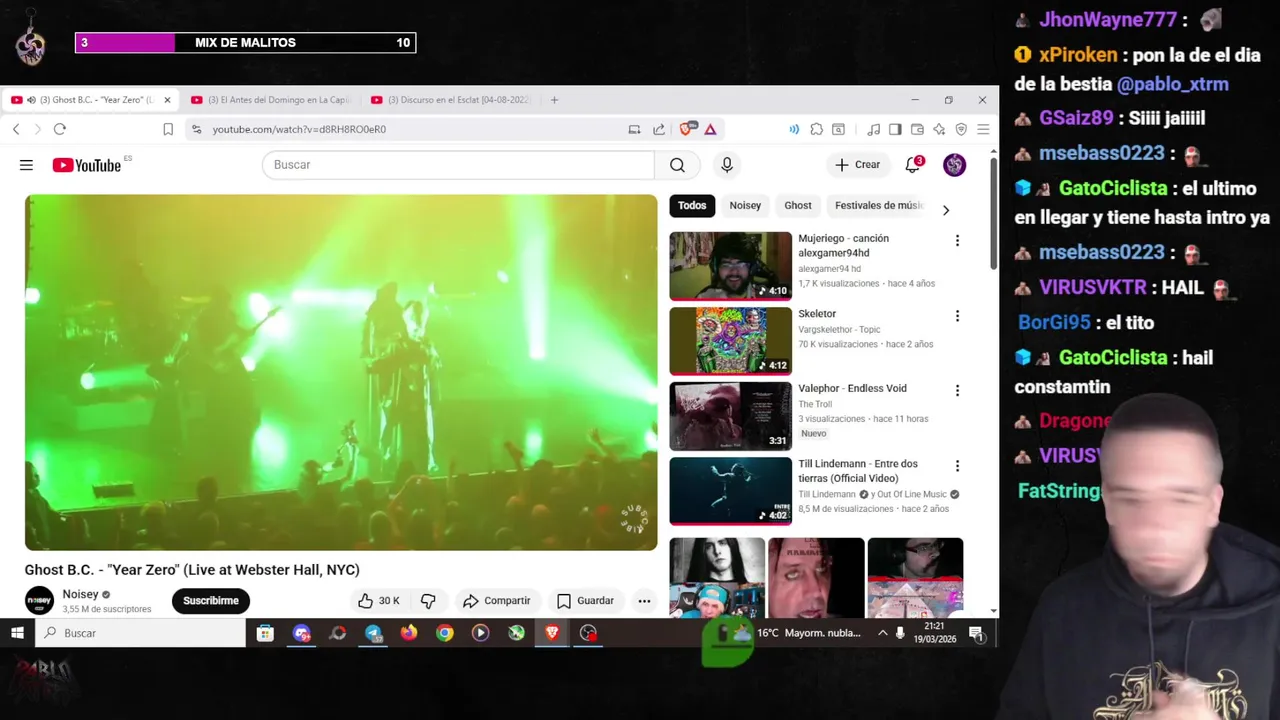Bookmark this page in Brave
This screenshot has width=1280, height=720.
click(168, 129)
